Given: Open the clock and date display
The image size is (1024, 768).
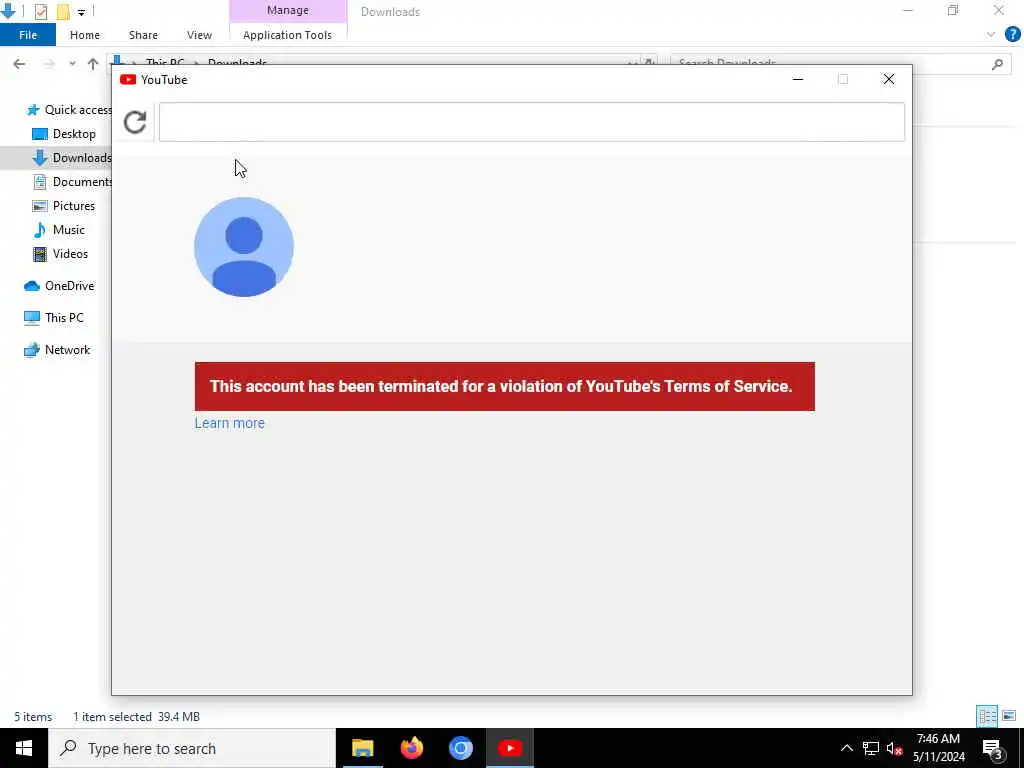Looking at the screenshot, I should [x=938, y=748].
